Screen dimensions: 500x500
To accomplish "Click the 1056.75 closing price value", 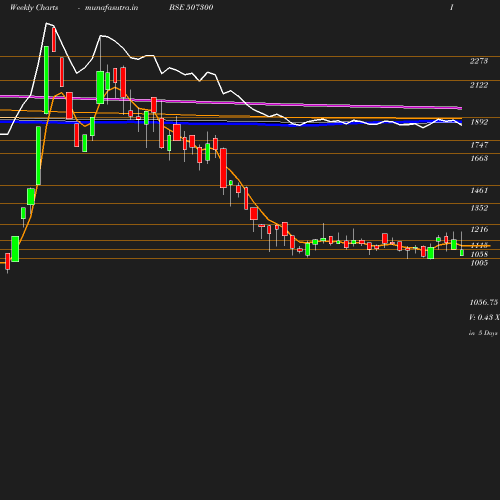I will [x=484, y=302].
